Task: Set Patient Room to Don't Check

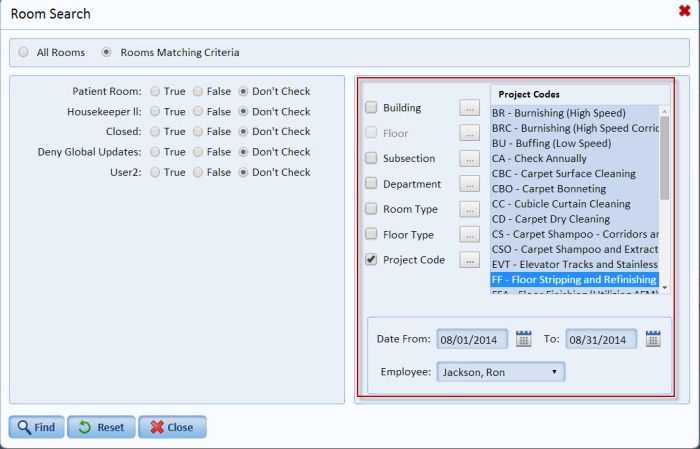Action: tap(243, 91)
